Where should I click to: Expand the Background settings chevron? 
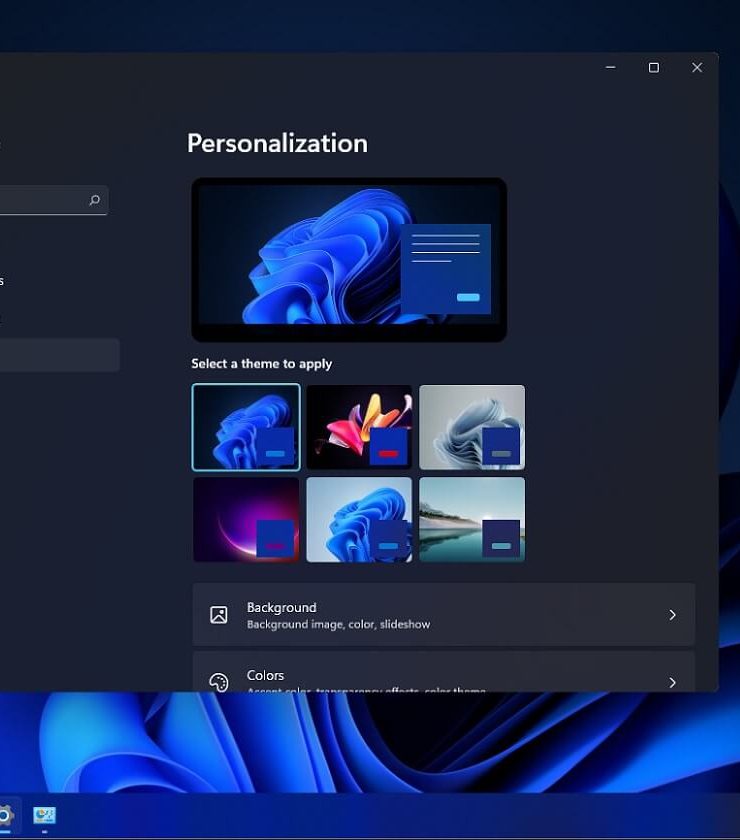pyautogui.click(x=672, y=615)
